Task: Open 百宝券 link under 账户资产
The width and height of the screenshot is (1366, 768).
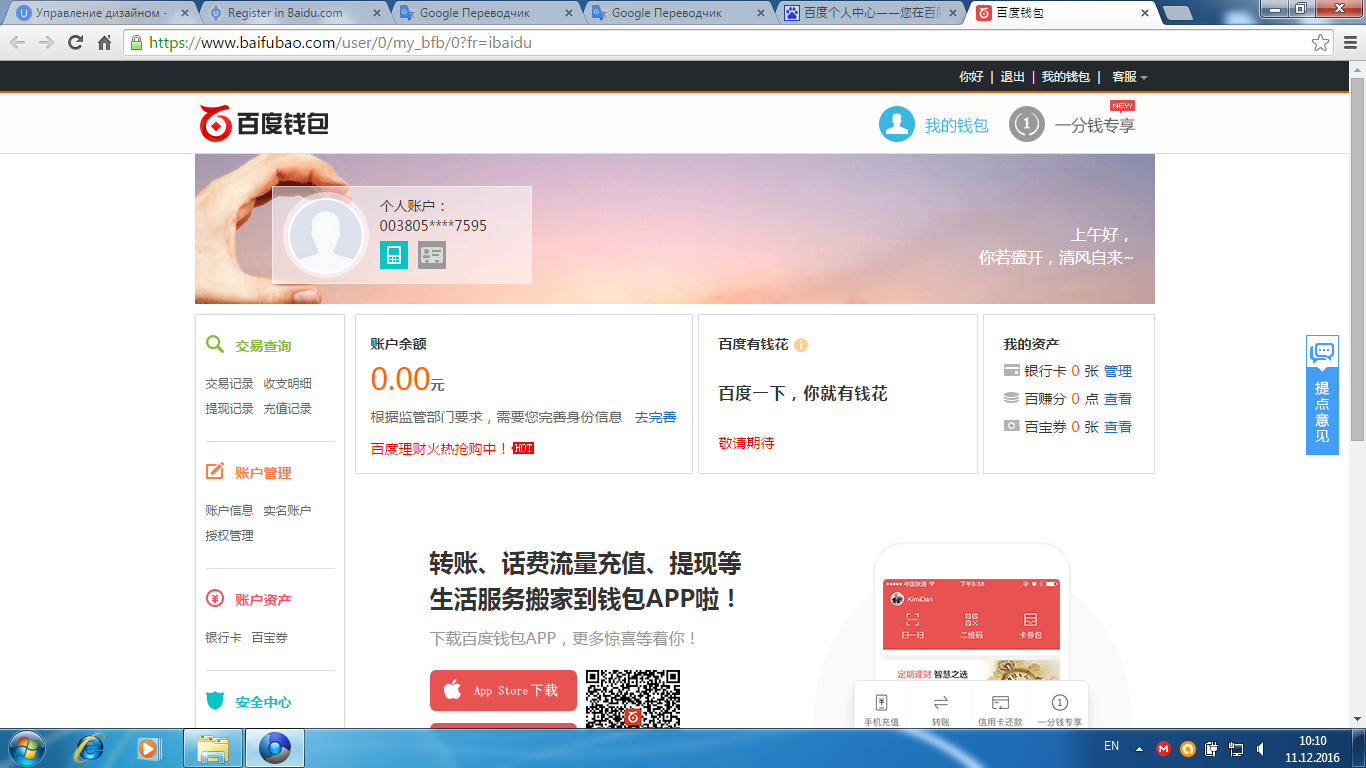Action: pyautogui.click(x=270, y=637)
